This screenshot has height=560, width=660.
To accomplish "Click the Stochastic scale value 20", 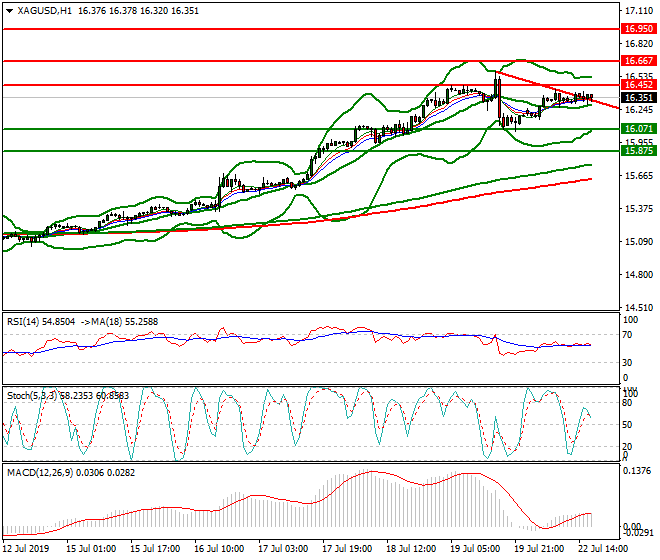I will (x=627, y=447).
